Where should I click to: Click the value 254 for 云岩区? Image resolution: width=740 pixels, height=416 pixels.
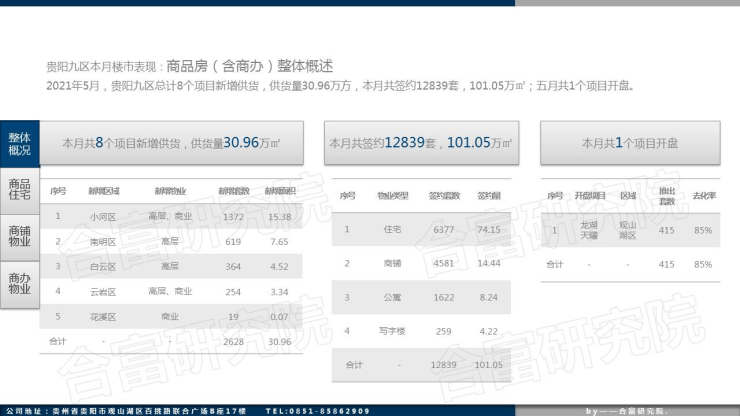click(233, 292)
